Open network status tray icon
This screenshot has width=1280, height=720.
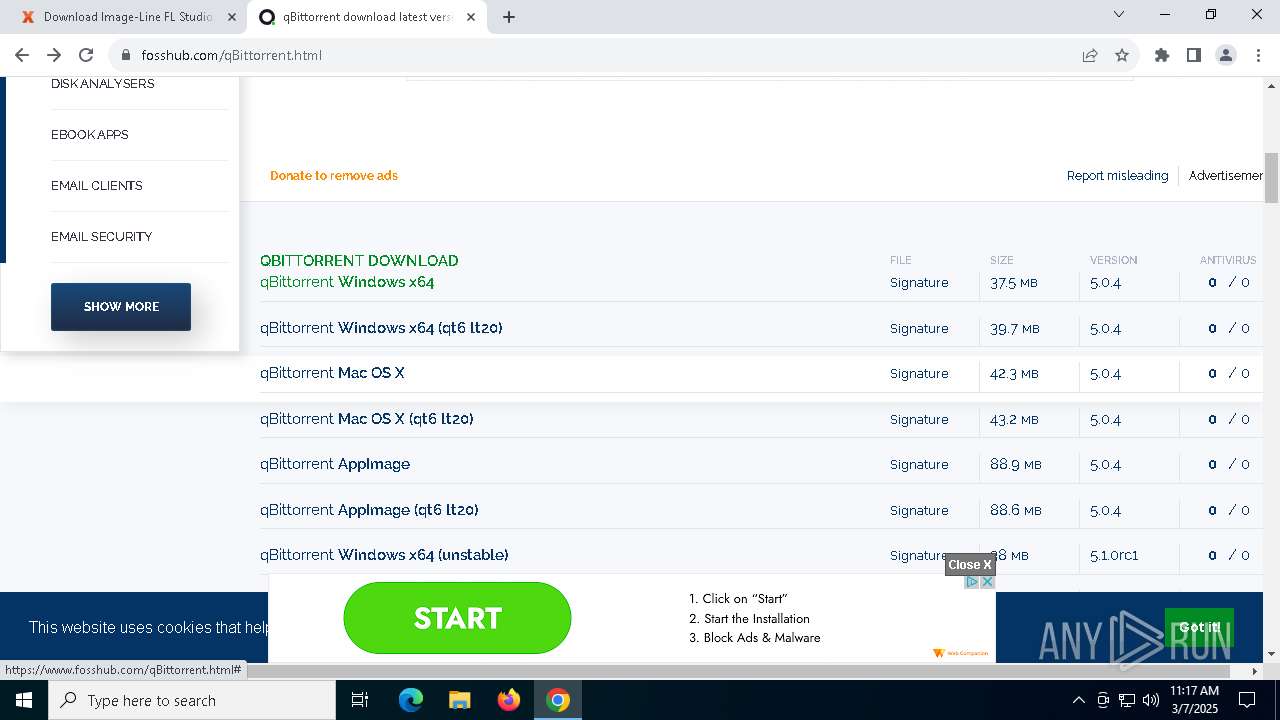coord(1127,700)
